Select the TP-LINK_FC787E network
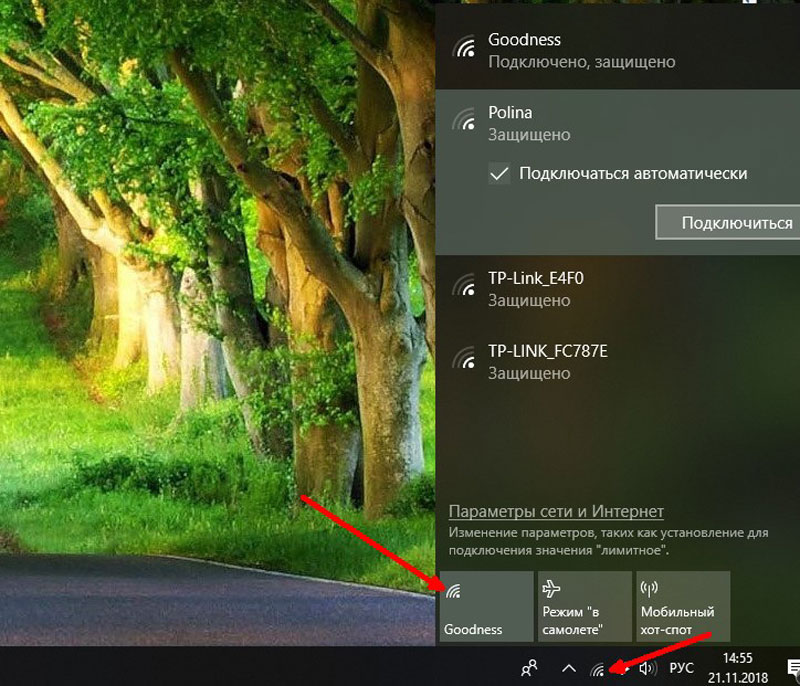Screen dimensions: 800x686 (x=617, y=362)
